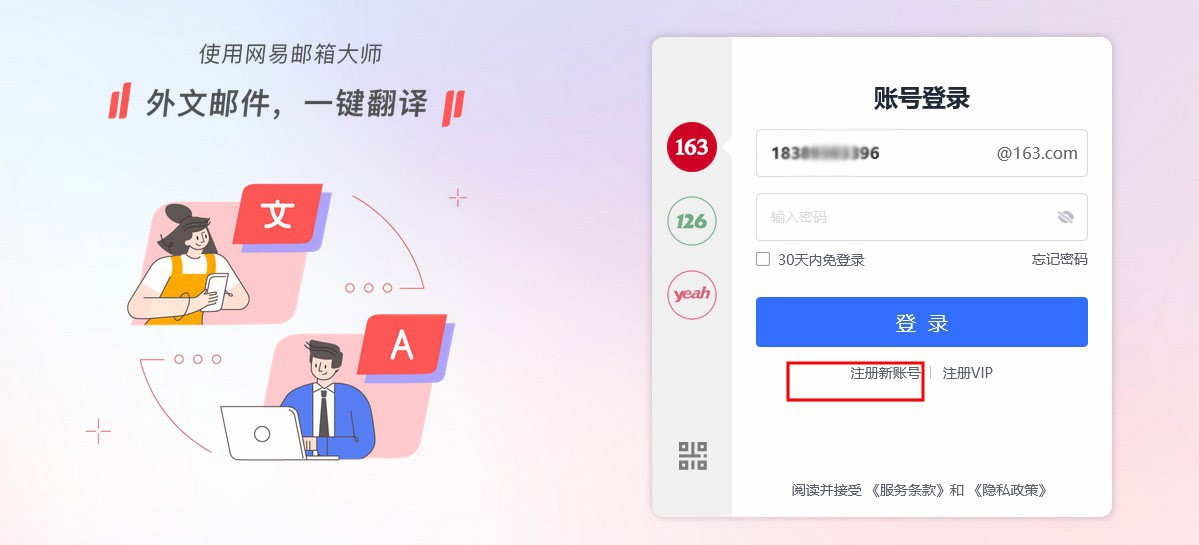Enable the 30天内免登录 checkbox
The height and width of the screenshot is (545, 1199).
762,259
